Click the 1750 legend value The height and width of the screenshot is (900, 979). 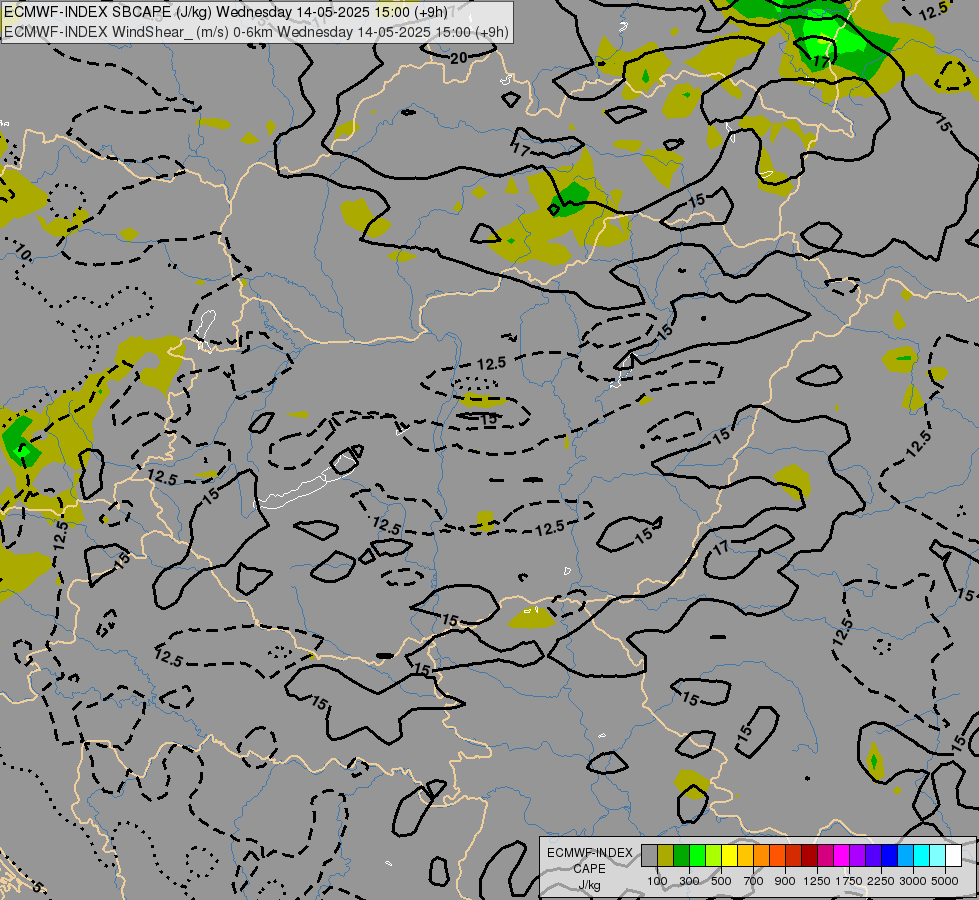point(849,881)
